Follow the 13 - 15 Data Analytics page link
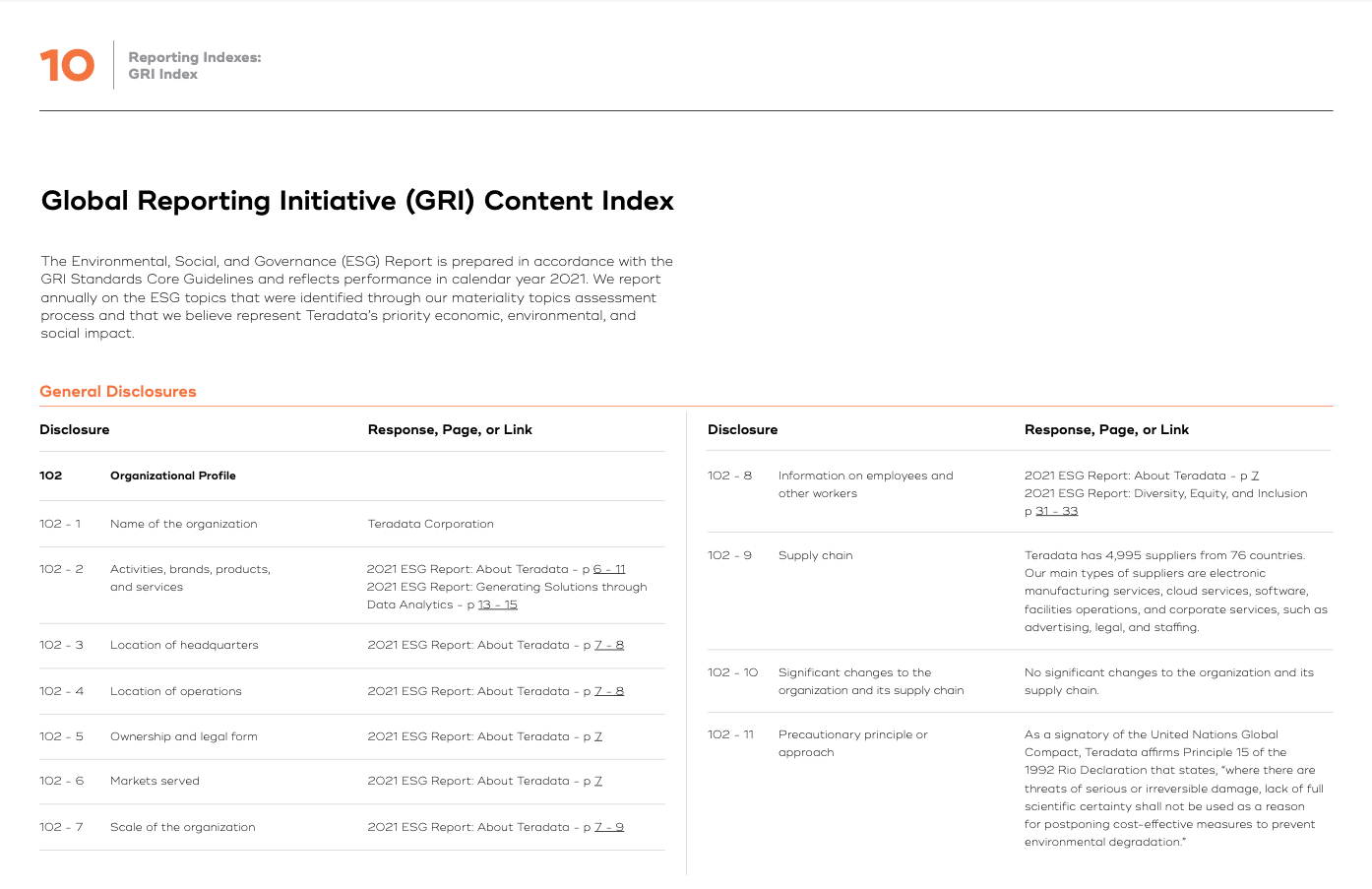 point(497,604)
